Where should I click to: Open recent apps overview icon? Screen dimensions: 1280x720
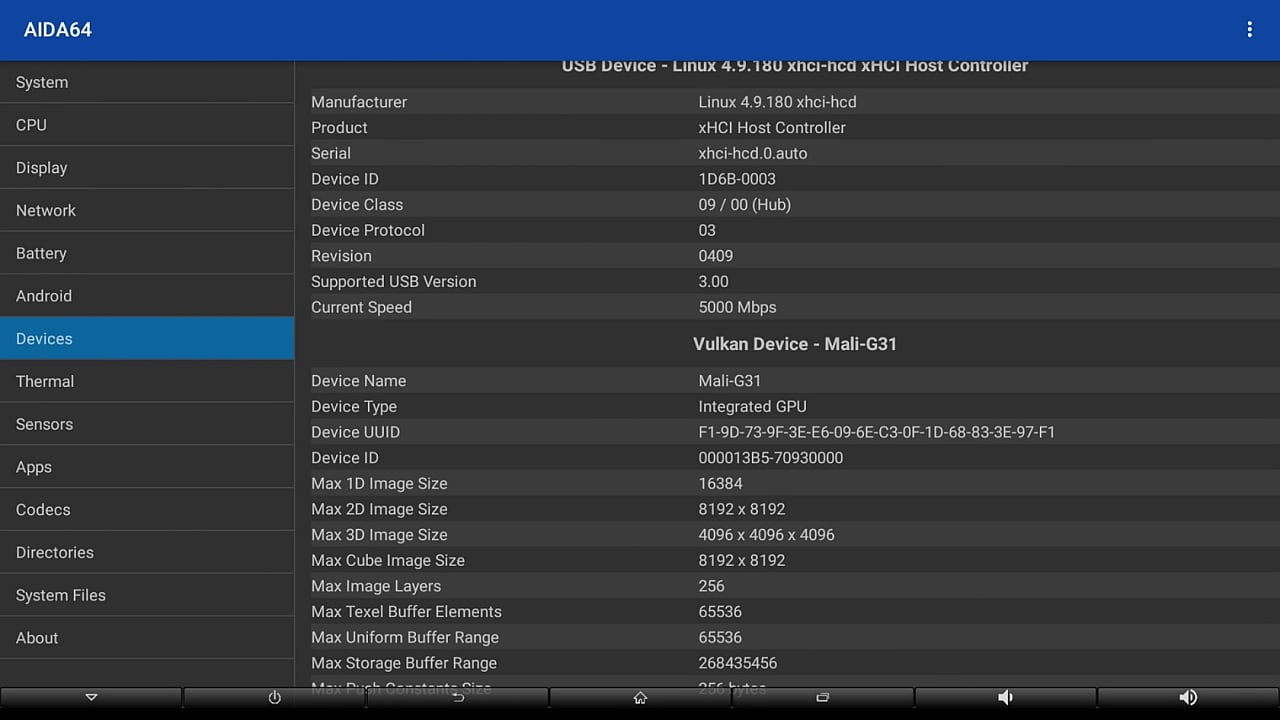point(822,698)
